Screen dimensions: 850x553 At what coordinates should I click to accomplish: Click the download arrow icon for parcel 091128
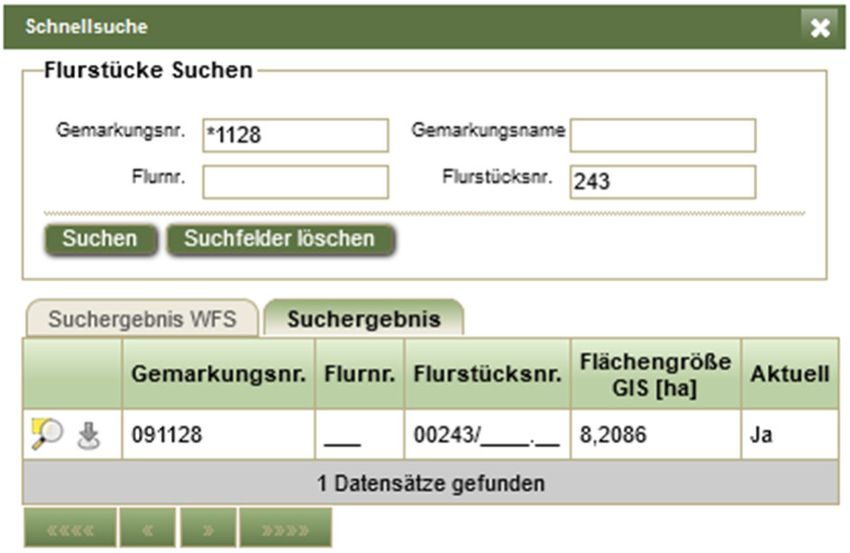(x=90, y=435)
